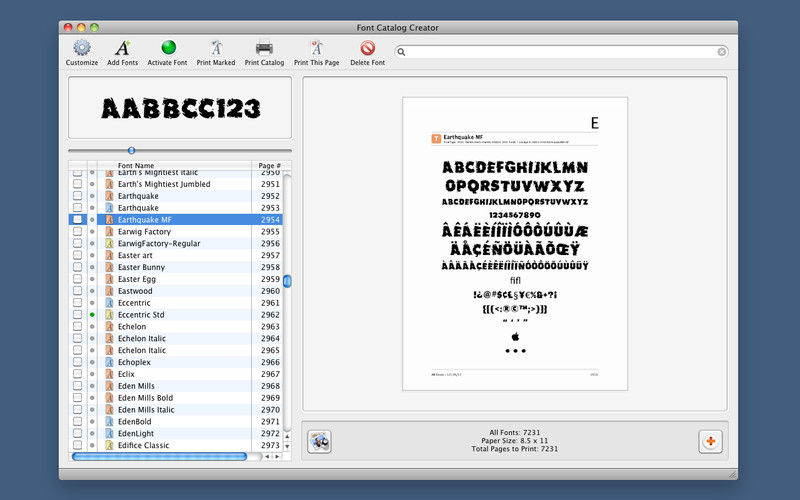Check the box for EdenLight
Image resolution: width=800 pixels, height=500 pixels.
pos(77,433)
